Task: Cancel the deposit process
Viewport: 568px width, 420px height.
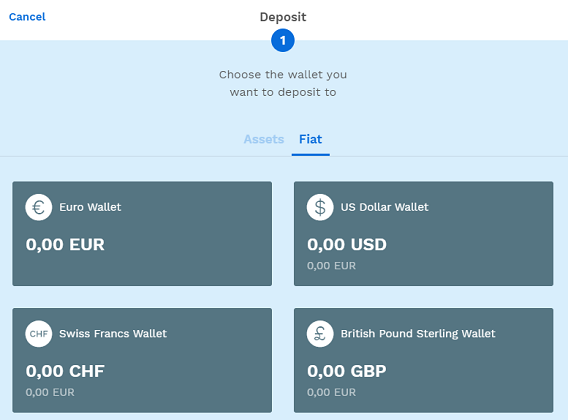Action: (x=27, y=17)
